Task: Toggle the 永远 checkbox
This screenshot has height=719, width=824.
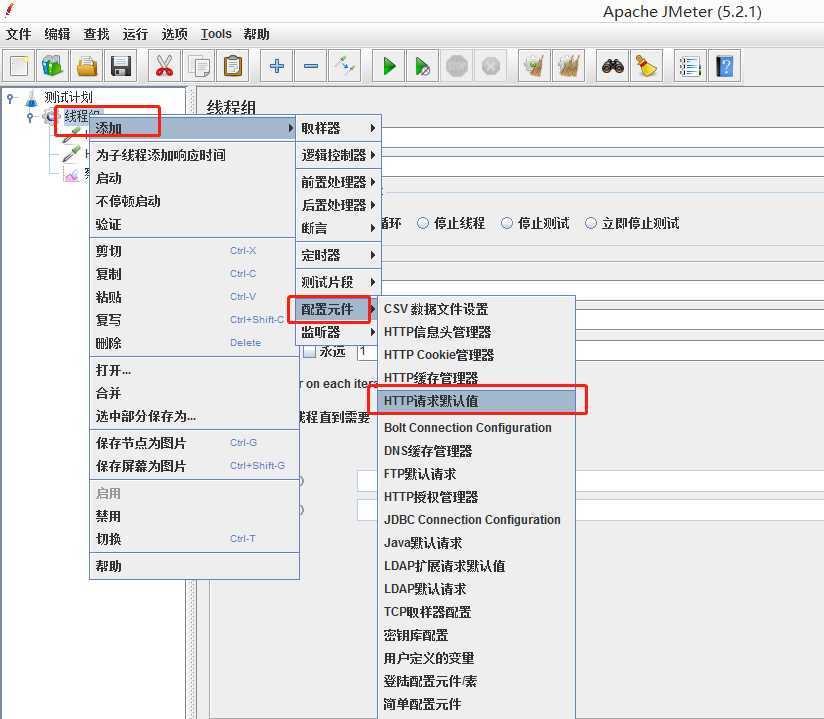Action: [310, 351]
